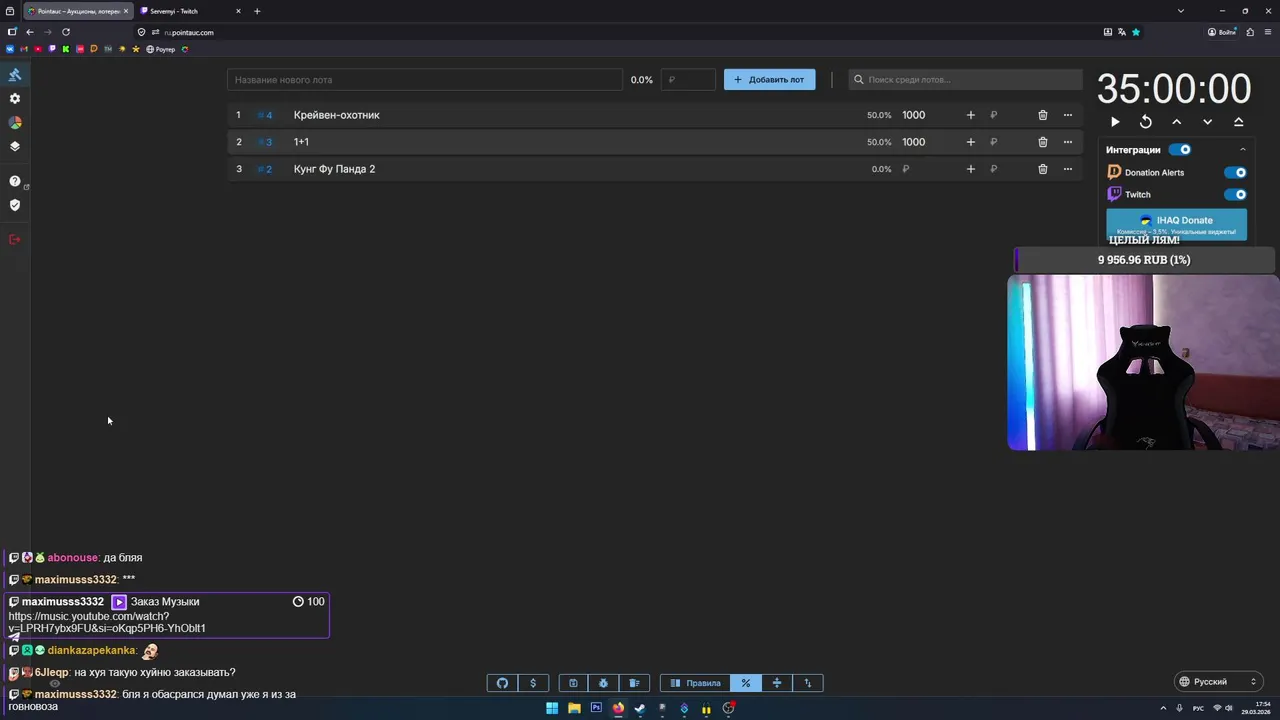
Task: Click the clear lots trash-list icon
Action: (634, 683)
